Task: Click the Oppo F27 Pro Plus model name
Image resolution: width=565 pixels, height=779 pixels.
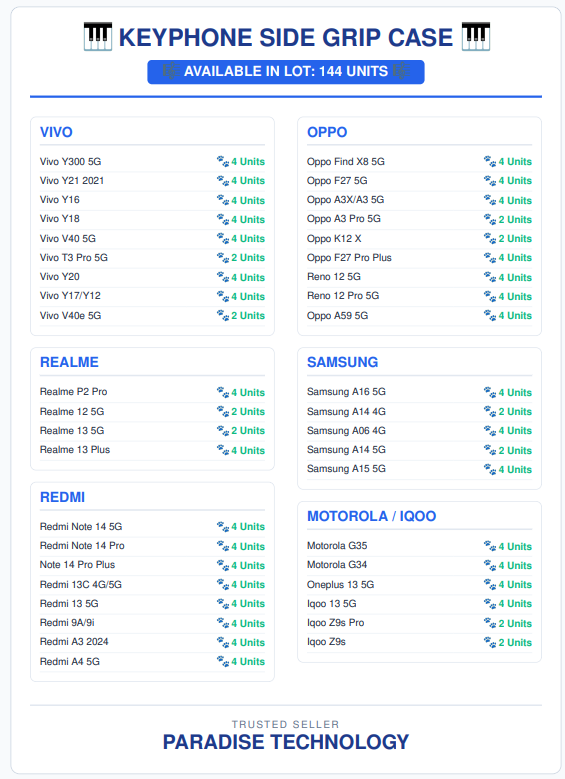Action: (349, 258)
